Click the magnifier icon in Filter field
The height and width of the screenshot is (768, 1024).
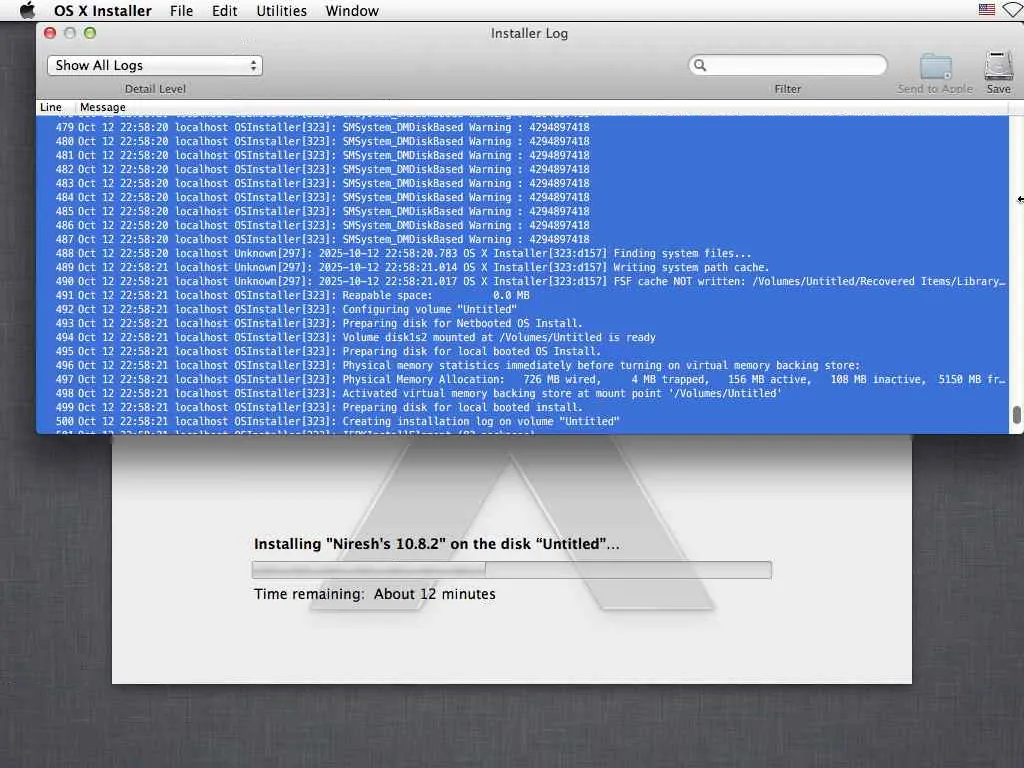700,65
